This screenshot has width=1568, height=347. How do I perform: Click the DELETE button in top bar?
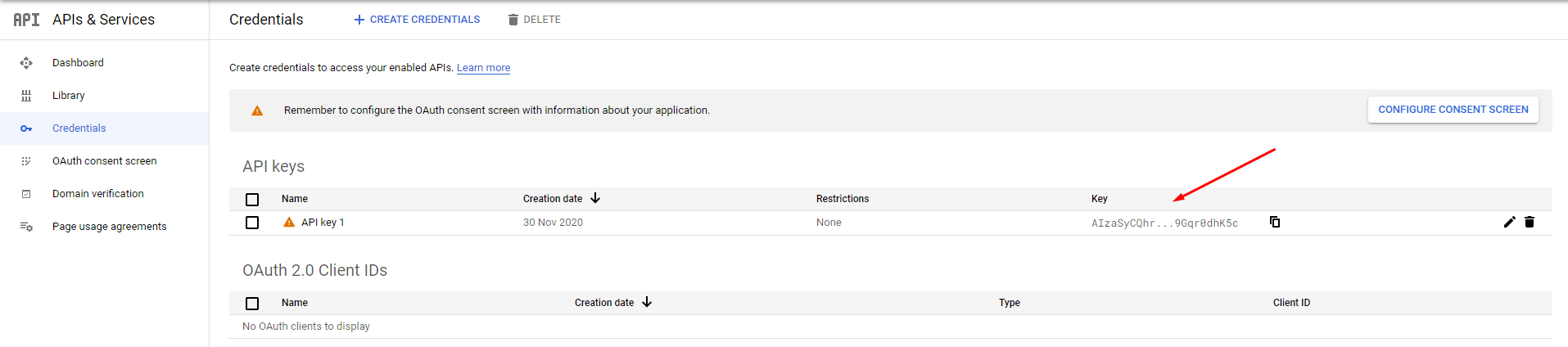coord(534,20)
